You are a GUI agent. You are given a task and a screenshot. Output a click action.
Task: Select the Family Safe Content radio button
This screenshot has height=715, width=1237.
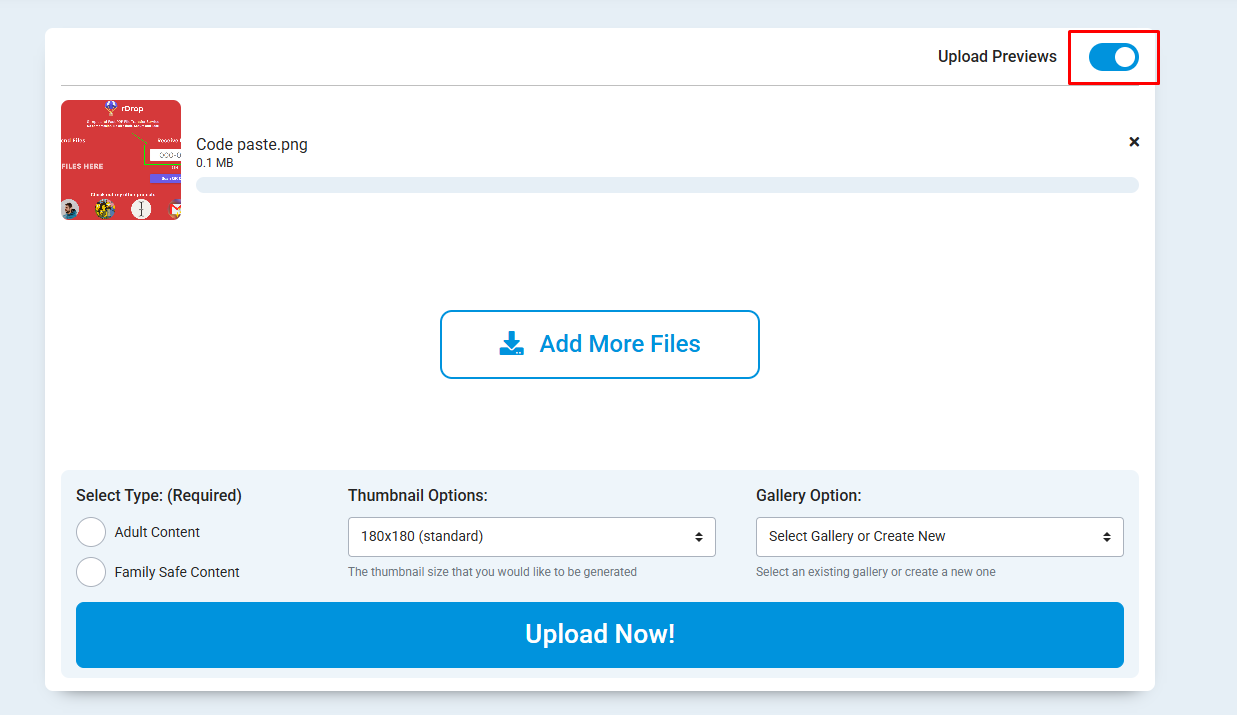click(x=91, y=572)
